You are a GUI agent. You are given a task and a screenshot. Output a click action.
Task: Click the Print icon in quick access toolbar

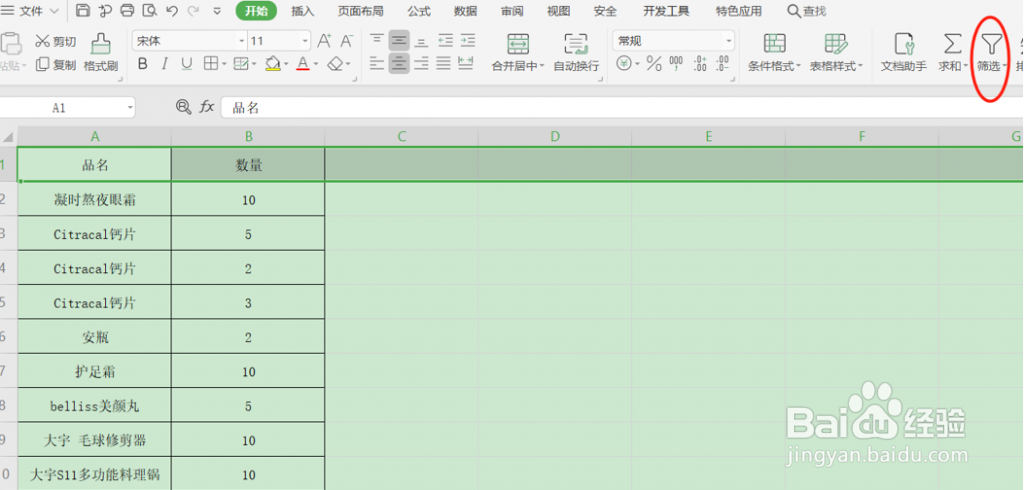pyautogui.click(x=127, y=10)
